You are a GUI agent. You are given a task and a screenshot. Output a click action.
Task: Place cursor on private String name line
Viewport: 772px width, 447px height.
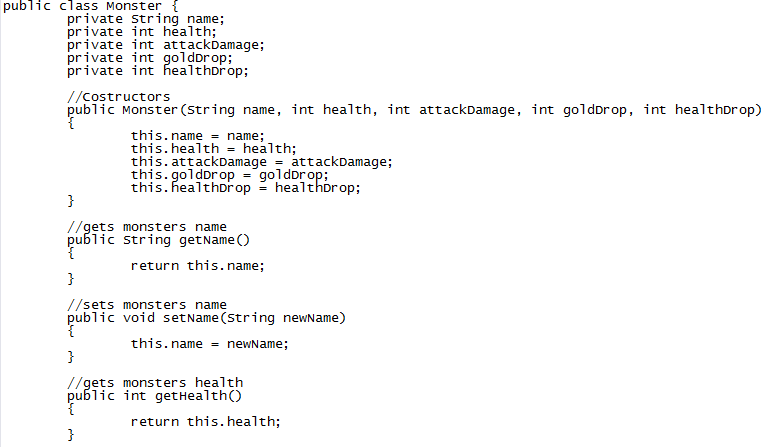[x=146, y=19]
